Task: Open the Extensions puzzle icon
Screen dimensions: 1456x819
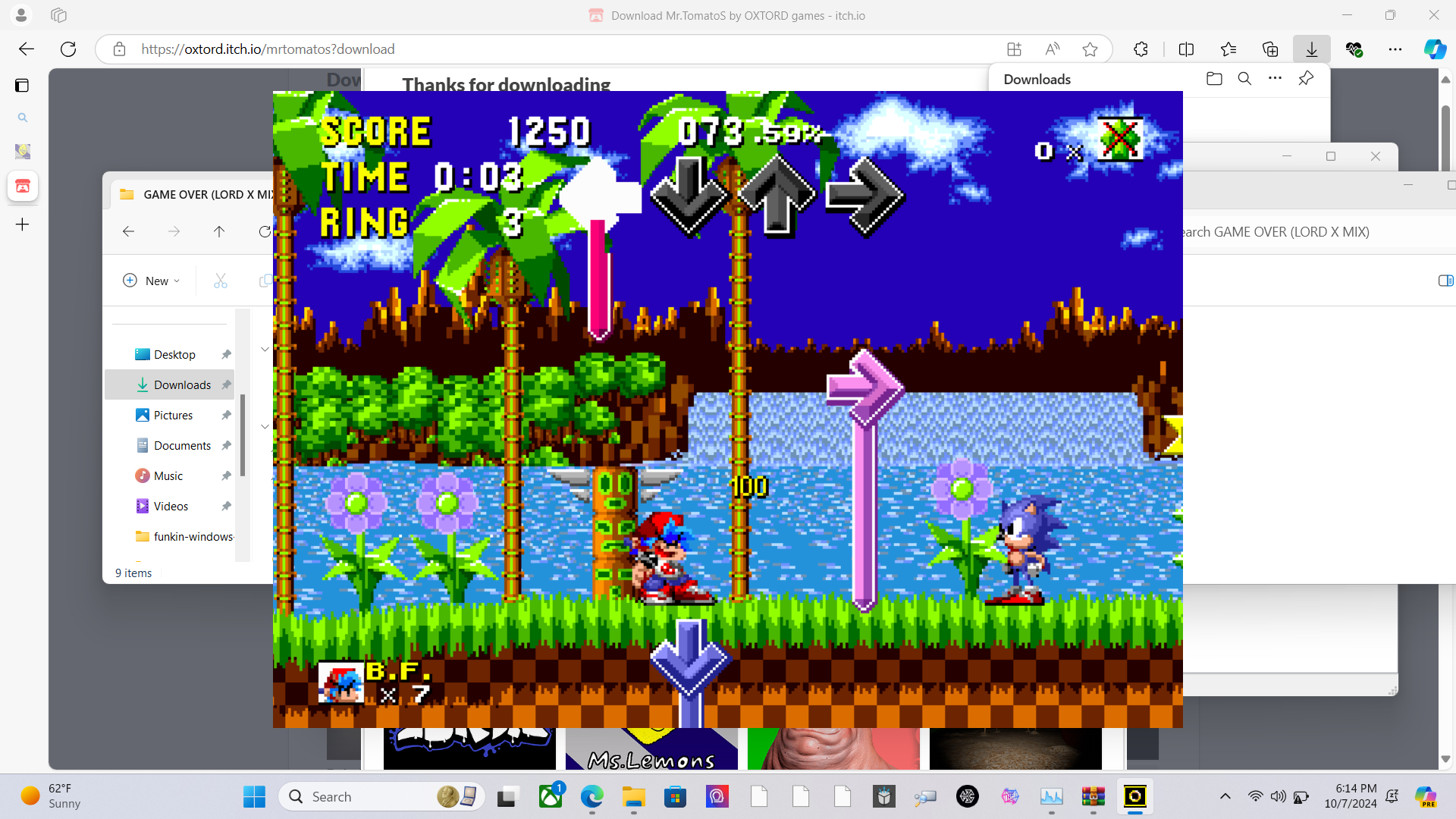Action: [1141, 49]
